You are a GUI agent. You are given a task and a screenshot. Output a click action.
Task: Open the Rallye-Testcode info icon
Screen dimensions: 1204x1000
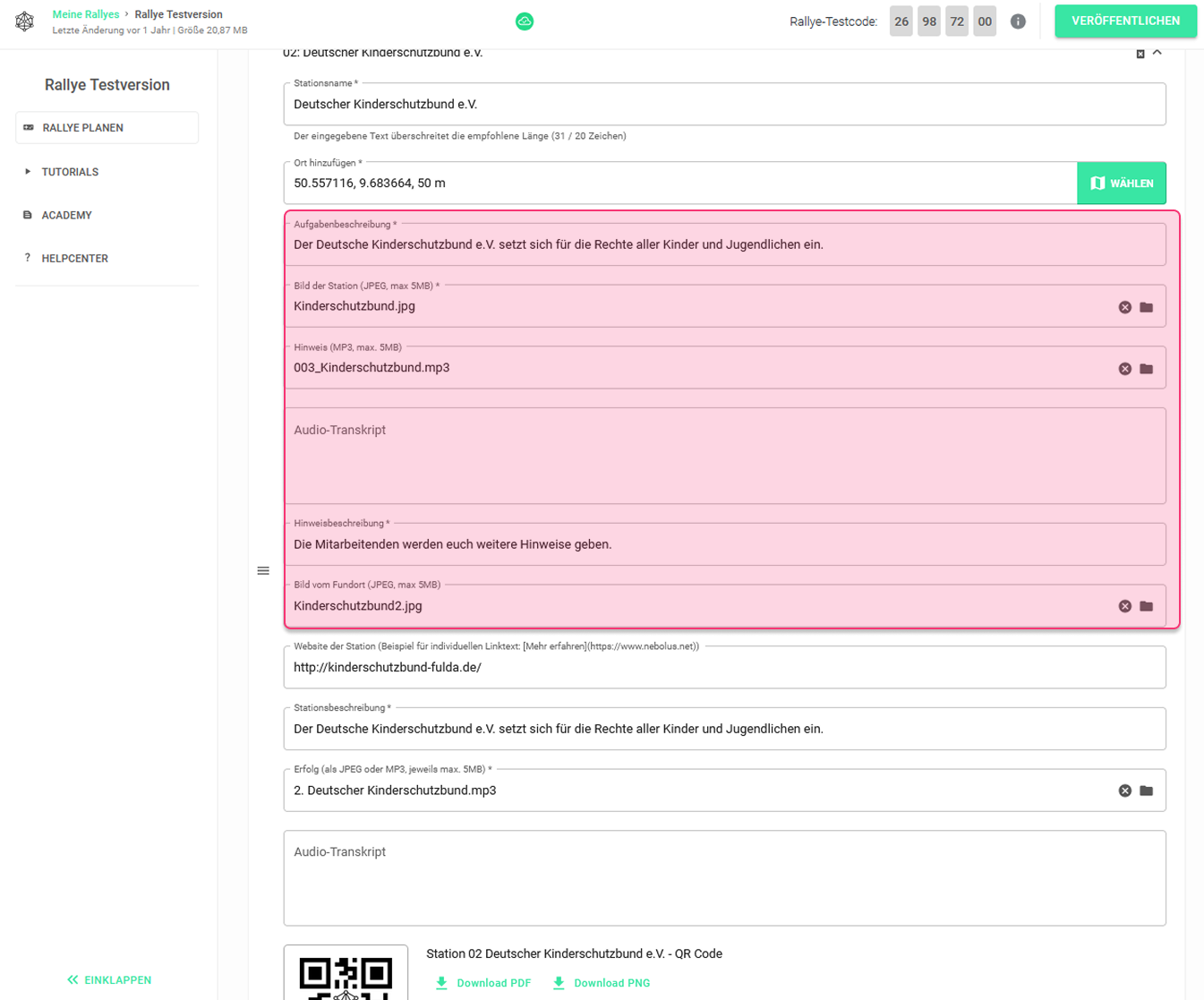1018,21
